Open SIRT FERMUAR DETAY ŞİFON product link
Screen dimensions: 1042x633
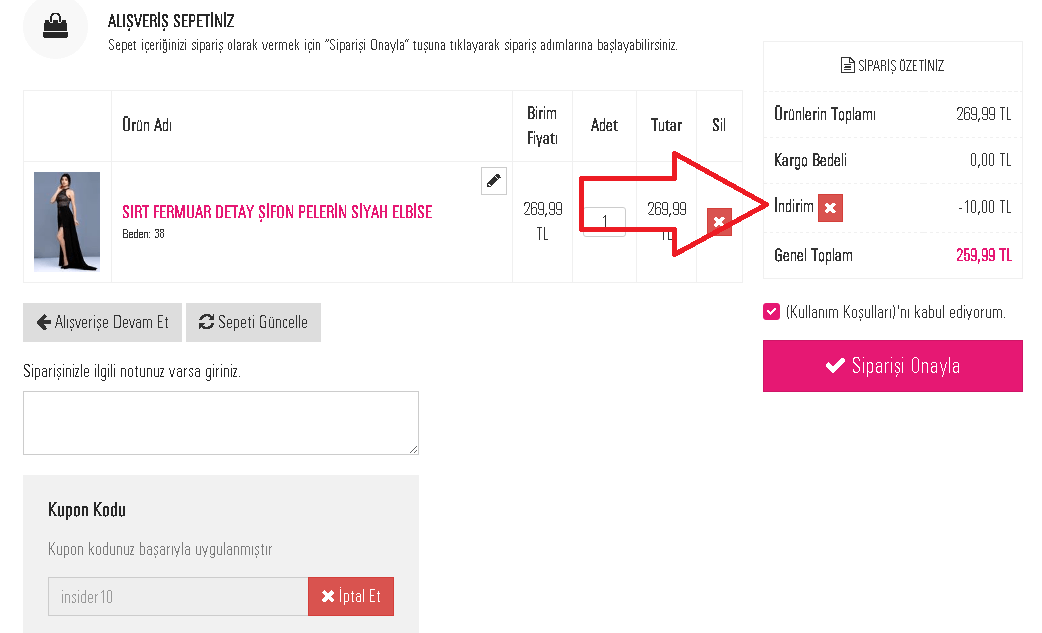tap(277, 212)
